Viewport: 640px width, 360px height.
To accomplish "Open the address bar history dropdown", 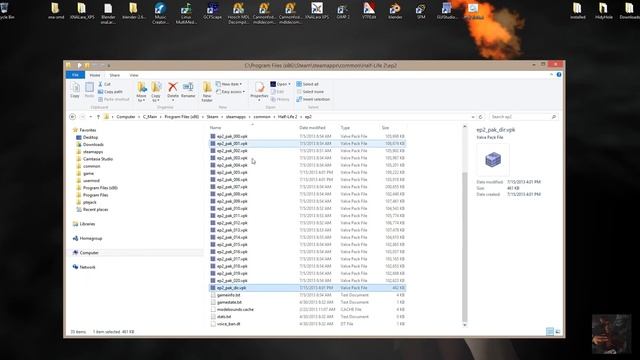I will coord(473,117).
